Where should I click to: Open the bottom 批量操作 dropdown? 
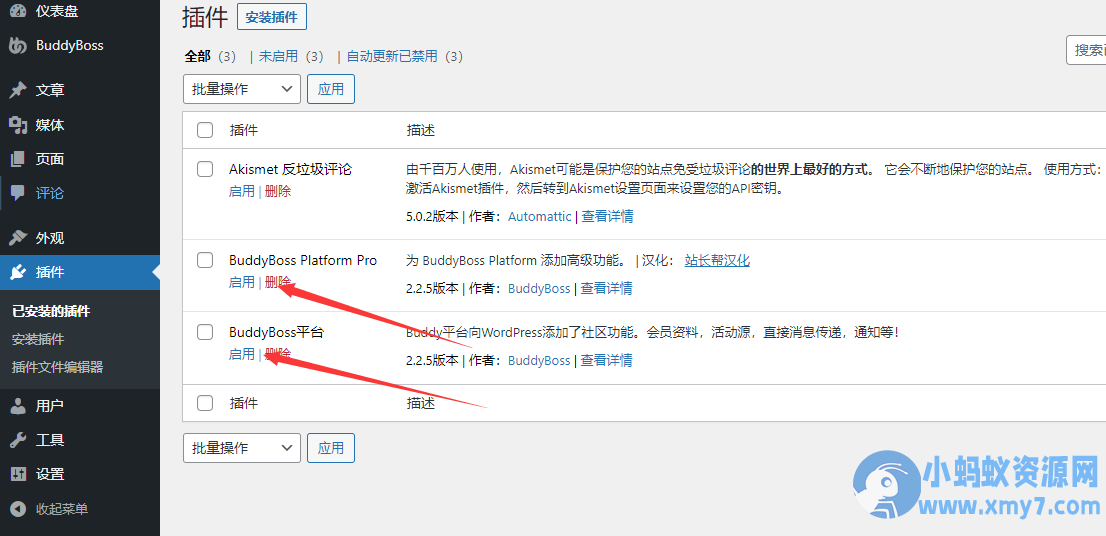pos(242,448)
